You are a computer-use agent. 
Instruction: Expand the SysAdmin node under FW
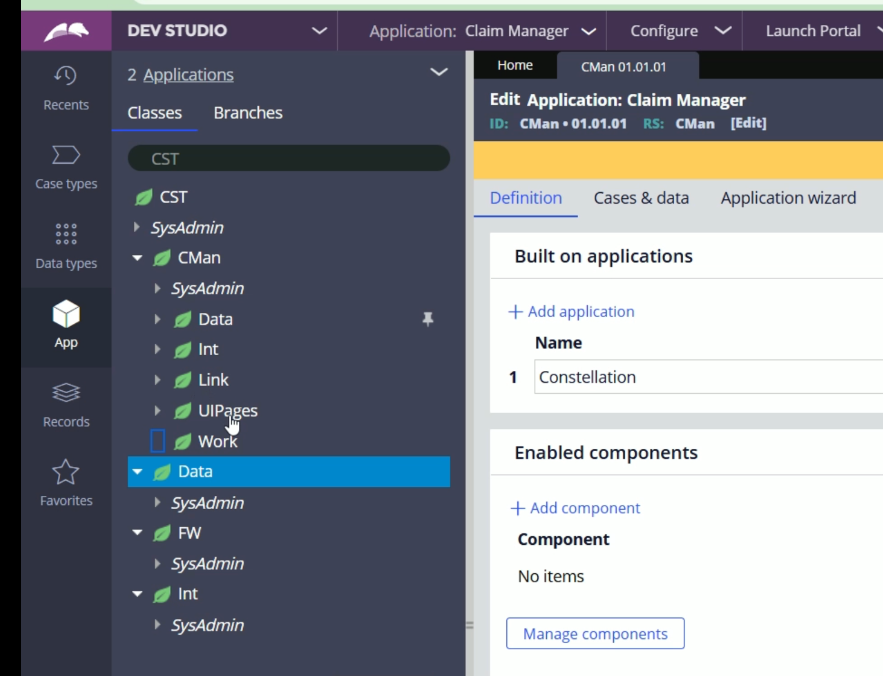coord(157,563)
